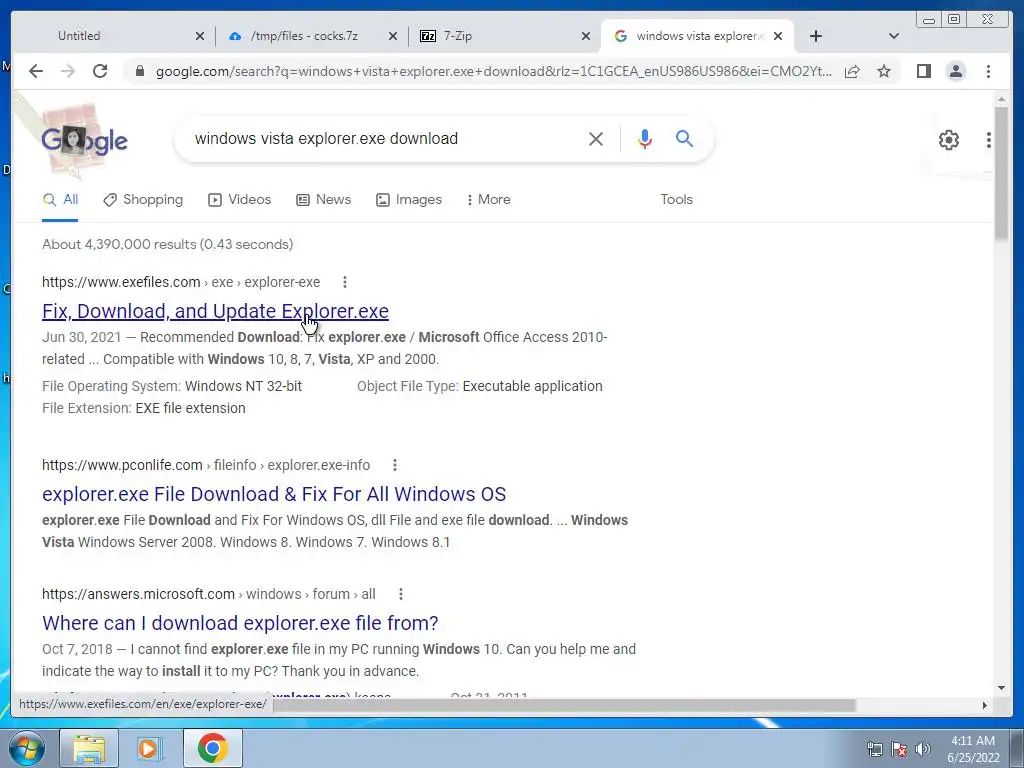Click the forward navigation arrow
This screenshot has height=768, width=1024.
[x=68, y=71]
